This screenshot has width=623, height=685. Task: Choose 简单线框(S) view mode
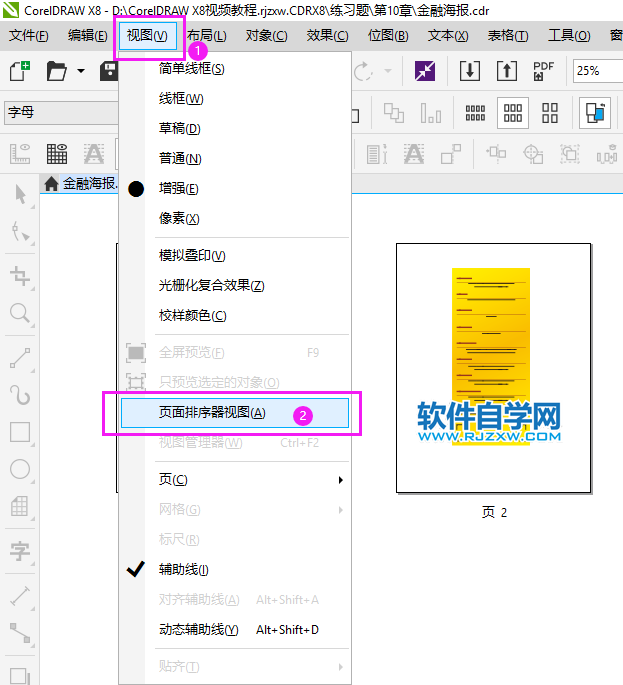(x=235, y=69)
